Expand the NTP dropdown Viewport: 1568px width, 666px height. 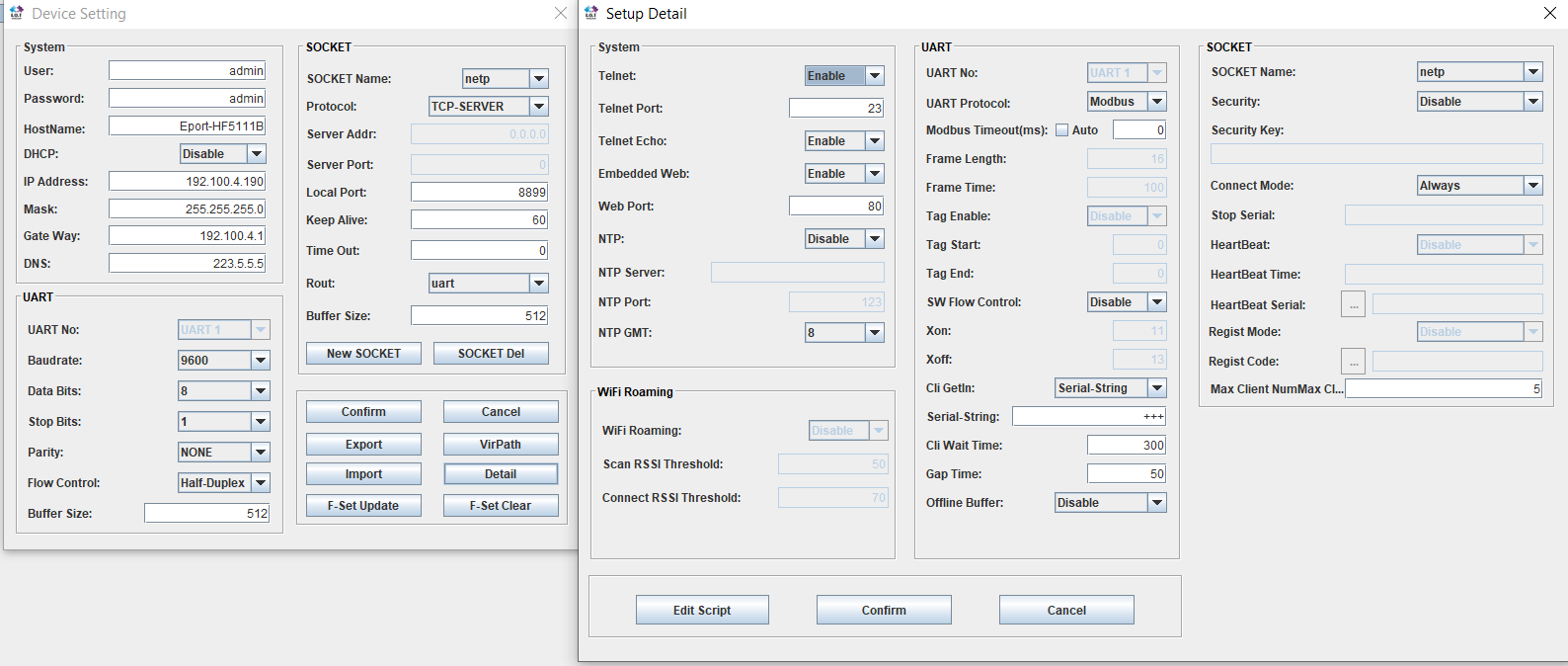[875, 239]
